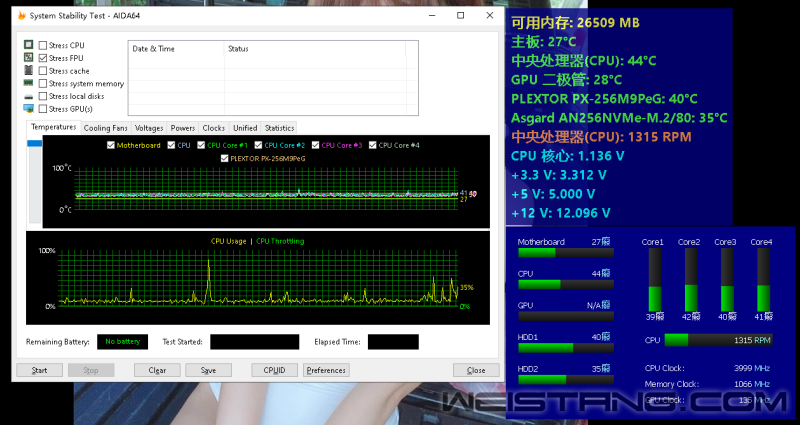Click the monitor icon beside Stress GPU(s)
This screenshot has height=425, width=800.
click(28, 109)
